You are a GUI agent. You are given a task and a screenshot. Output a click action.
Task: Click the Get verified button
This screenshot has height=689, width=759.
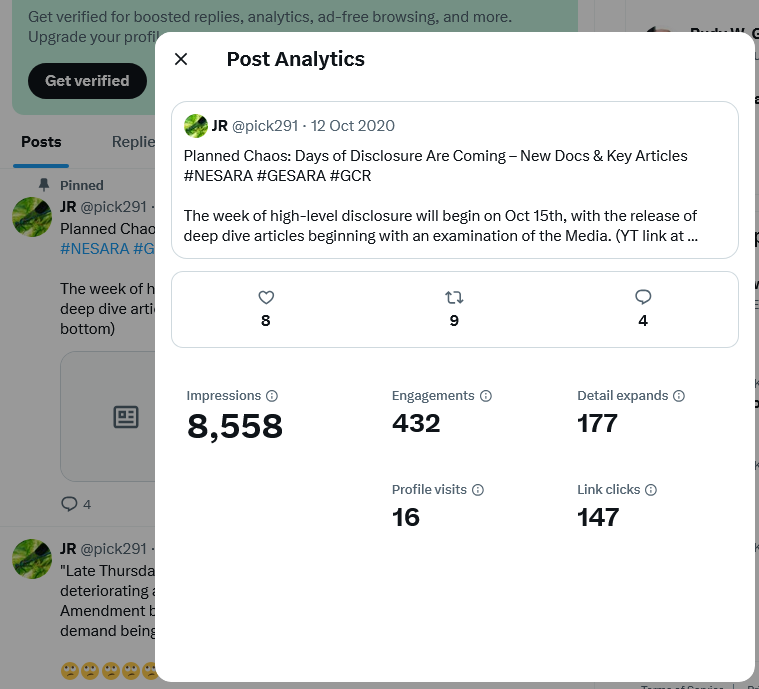click(x=87, y=81)
